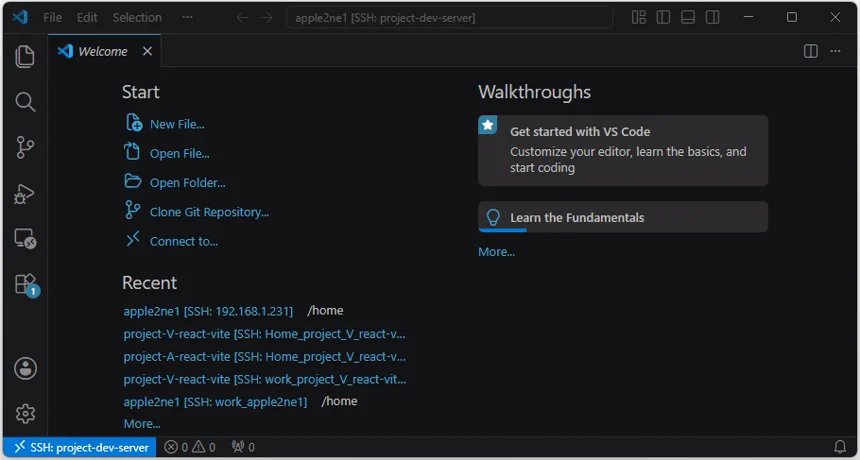860x460 pixels.
Task: Go forward with the right arrow
Action: 267,18
